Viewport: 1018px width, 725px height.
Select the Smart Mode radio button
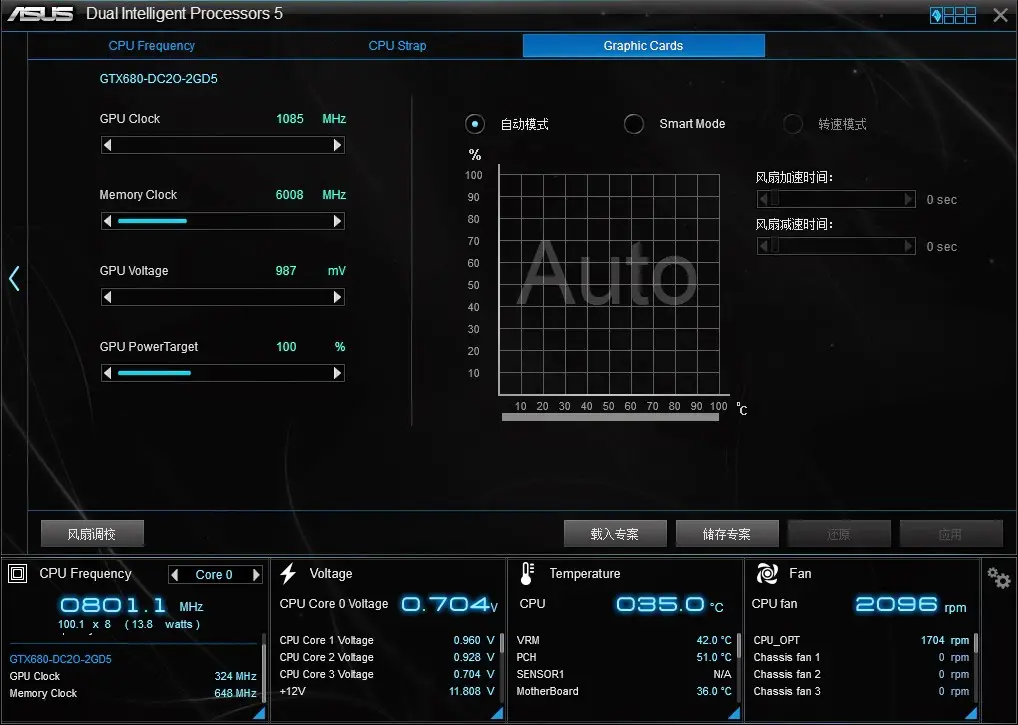tap(634, 124)
